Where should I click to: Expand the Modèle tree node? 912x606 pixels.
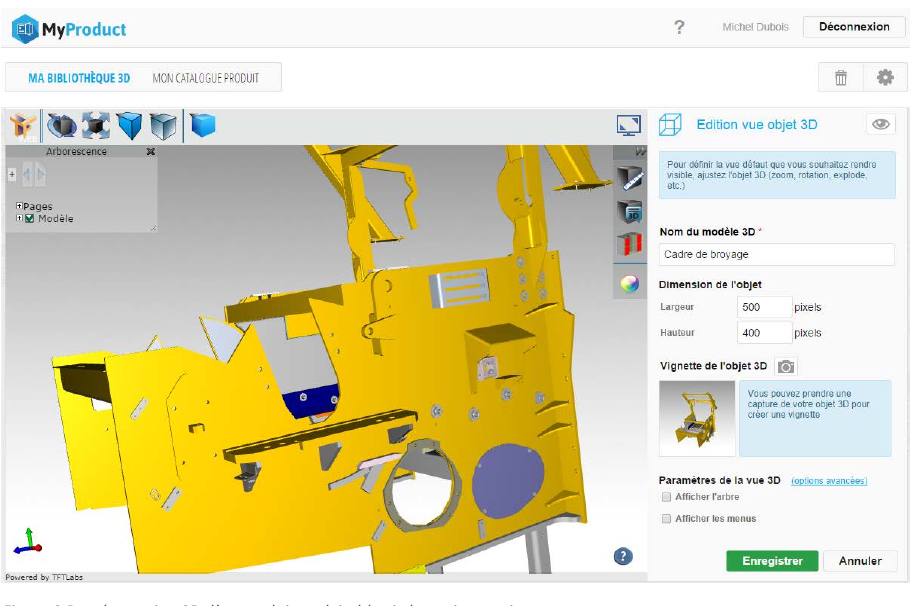coord(18,219)
